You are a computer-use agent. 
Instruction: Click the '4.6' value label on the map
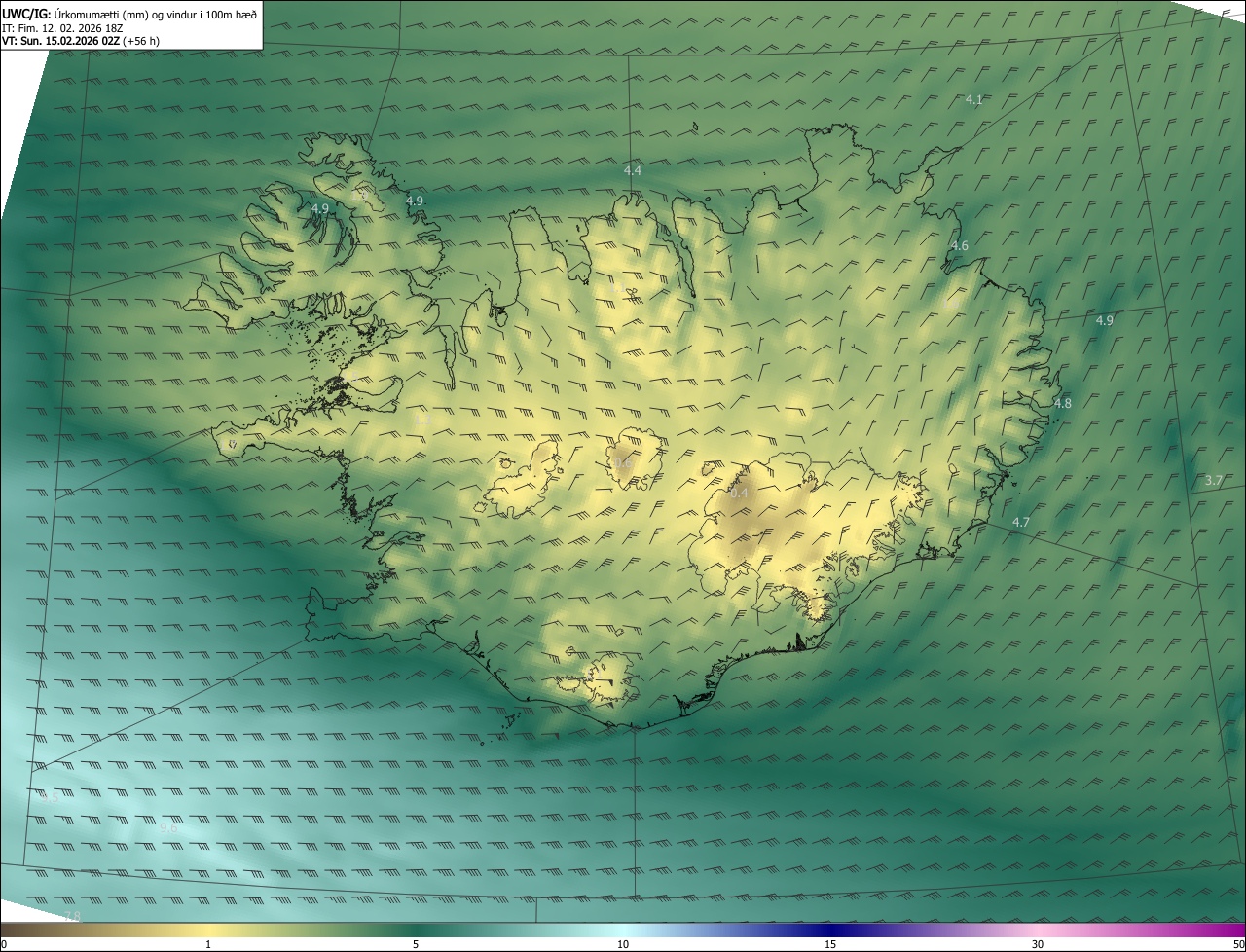tap(960, 246)
